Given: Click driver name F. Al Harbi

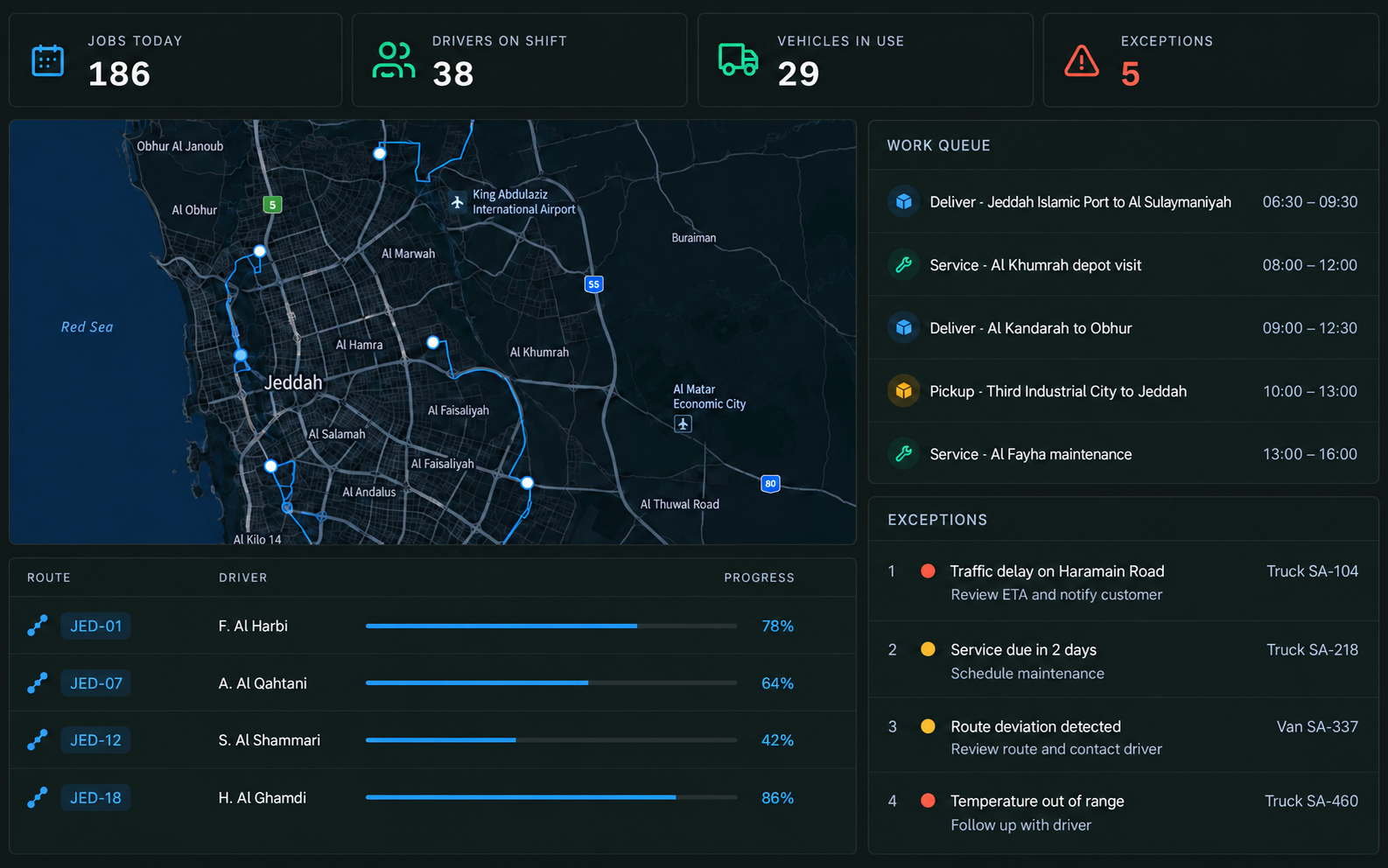Looking at the screenshot, I should point(253,626).
